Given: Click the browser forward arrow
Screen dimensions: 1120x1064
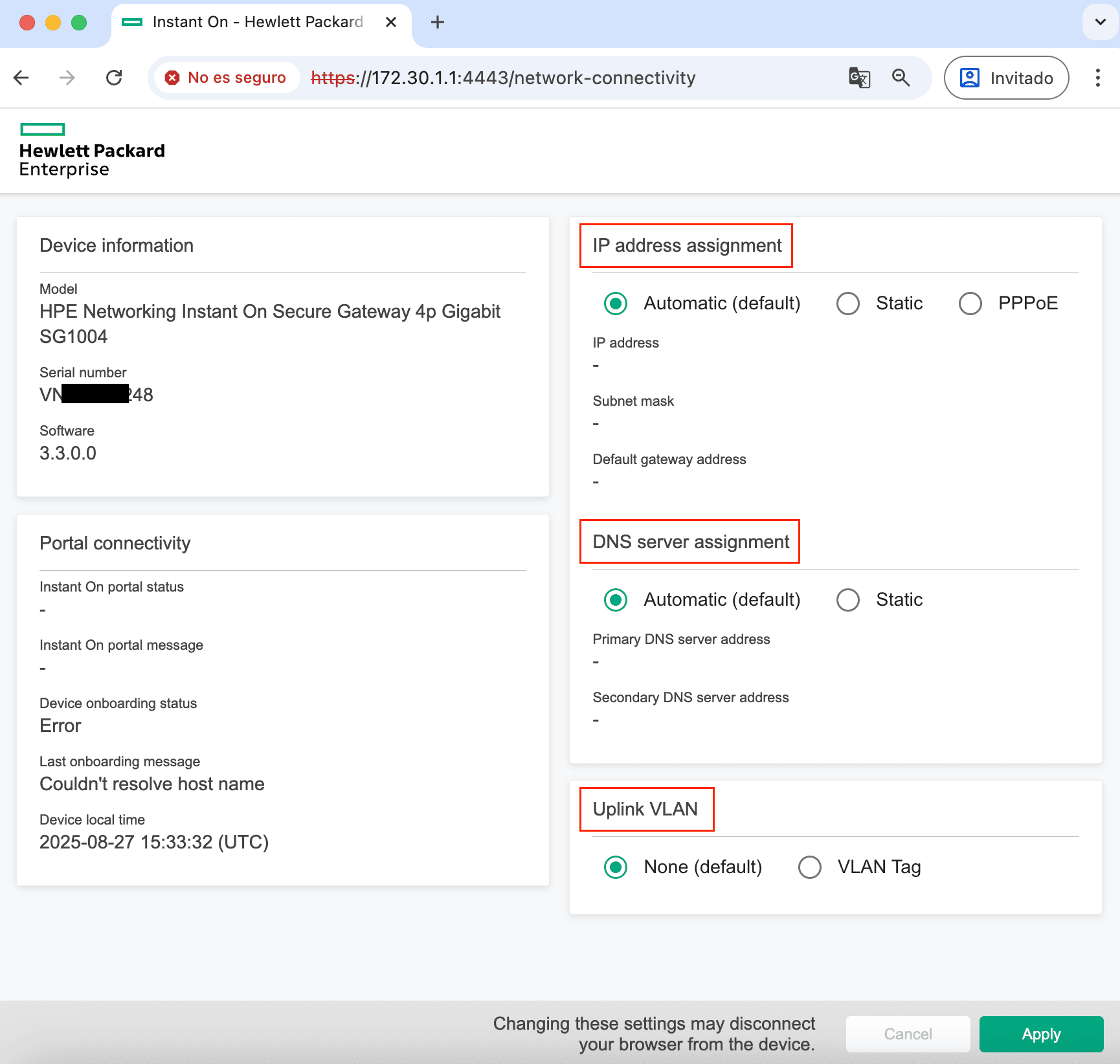Looking at the screenshot, I should [x=67, y=78].
